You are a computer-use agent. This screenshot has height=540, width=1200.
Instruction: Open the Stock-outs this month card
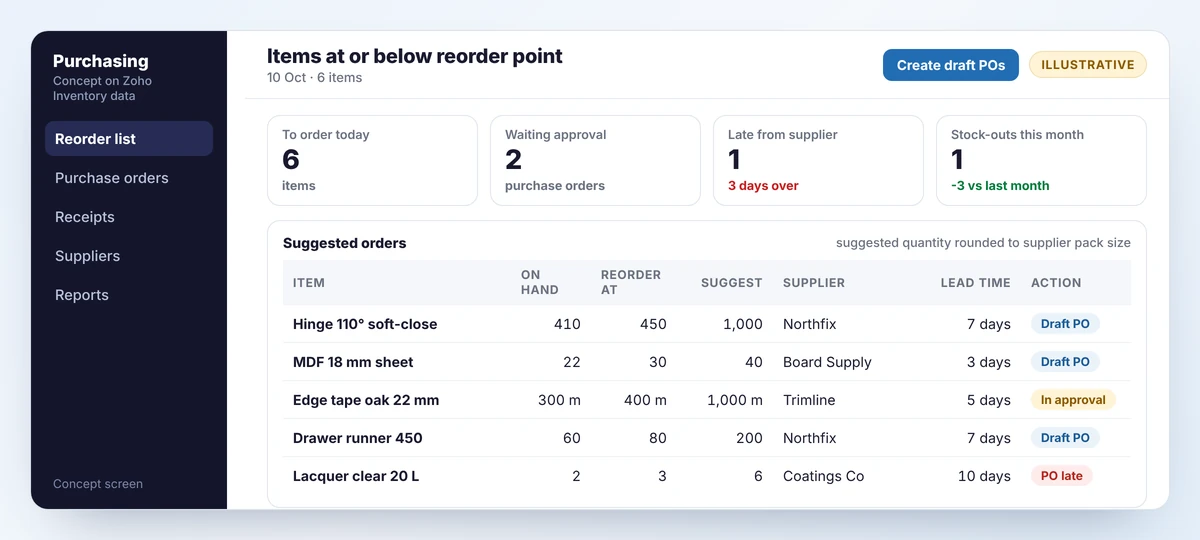point(1041,160)
